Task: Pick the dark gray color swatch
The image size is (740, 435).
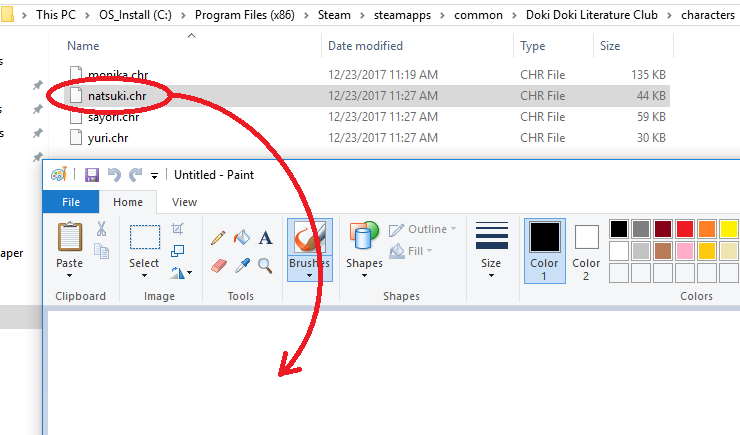Action: 641,229
